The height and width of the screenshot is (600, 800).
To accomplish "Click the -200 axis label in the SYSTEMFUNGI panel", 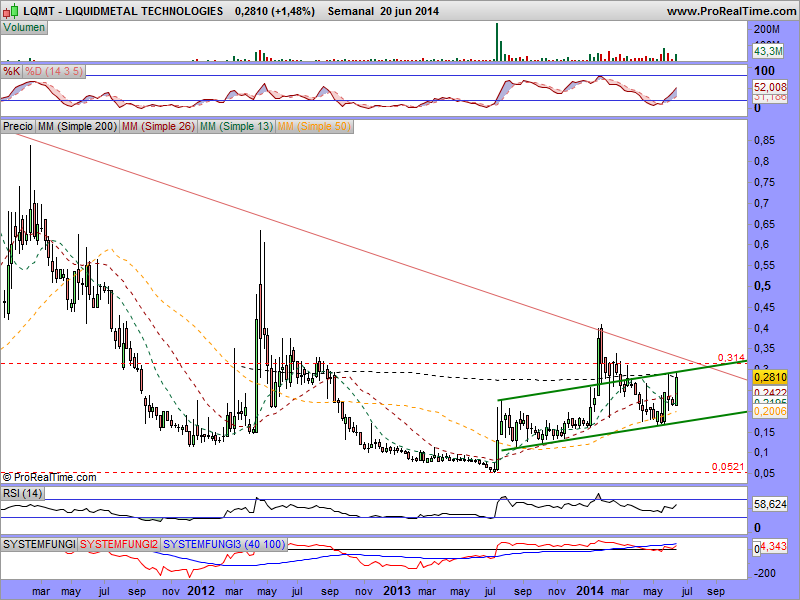I will [764, 573].
